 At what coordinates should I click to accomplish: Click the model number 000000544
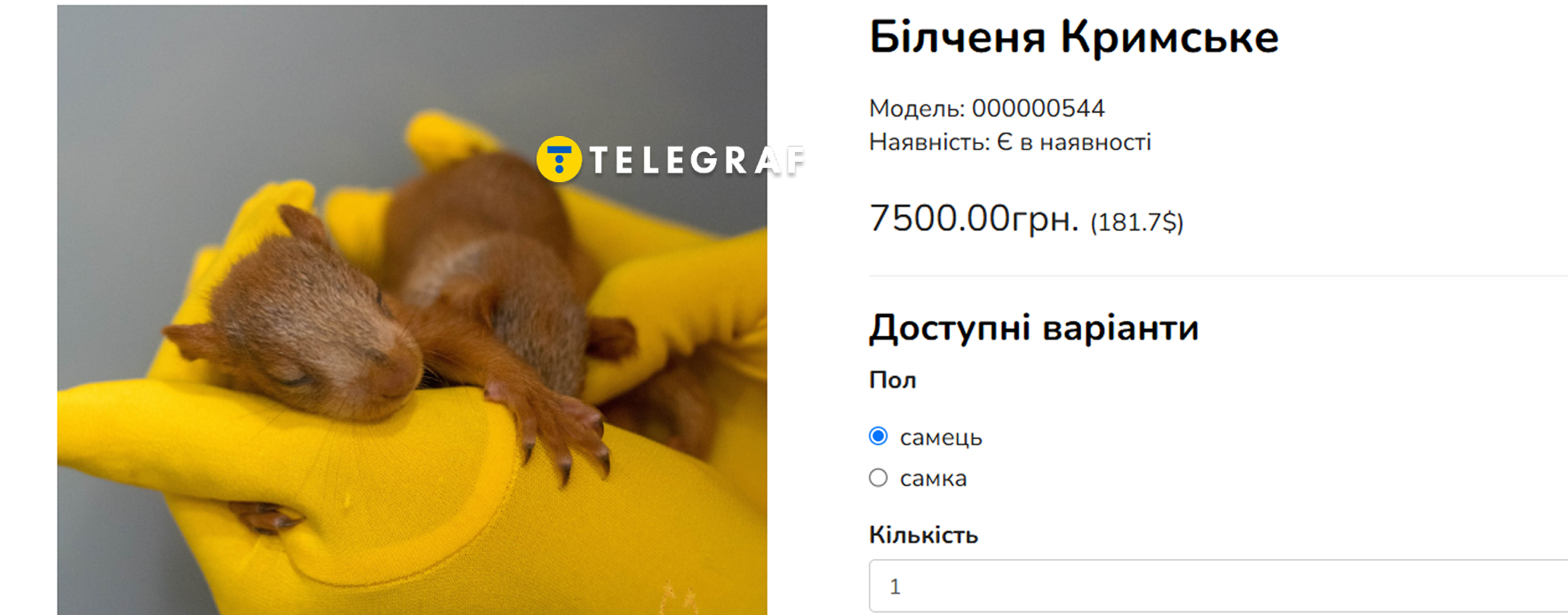[1038, 108]
